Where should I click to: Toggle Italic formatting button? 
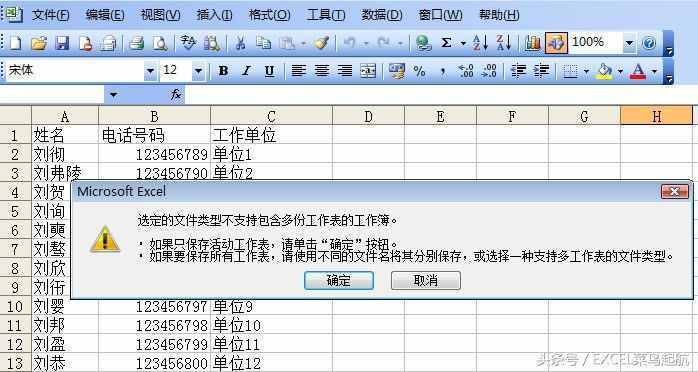coord(246,71)
